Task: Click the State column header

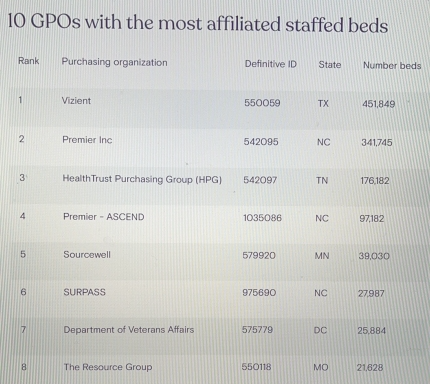Action: [330, 64]
